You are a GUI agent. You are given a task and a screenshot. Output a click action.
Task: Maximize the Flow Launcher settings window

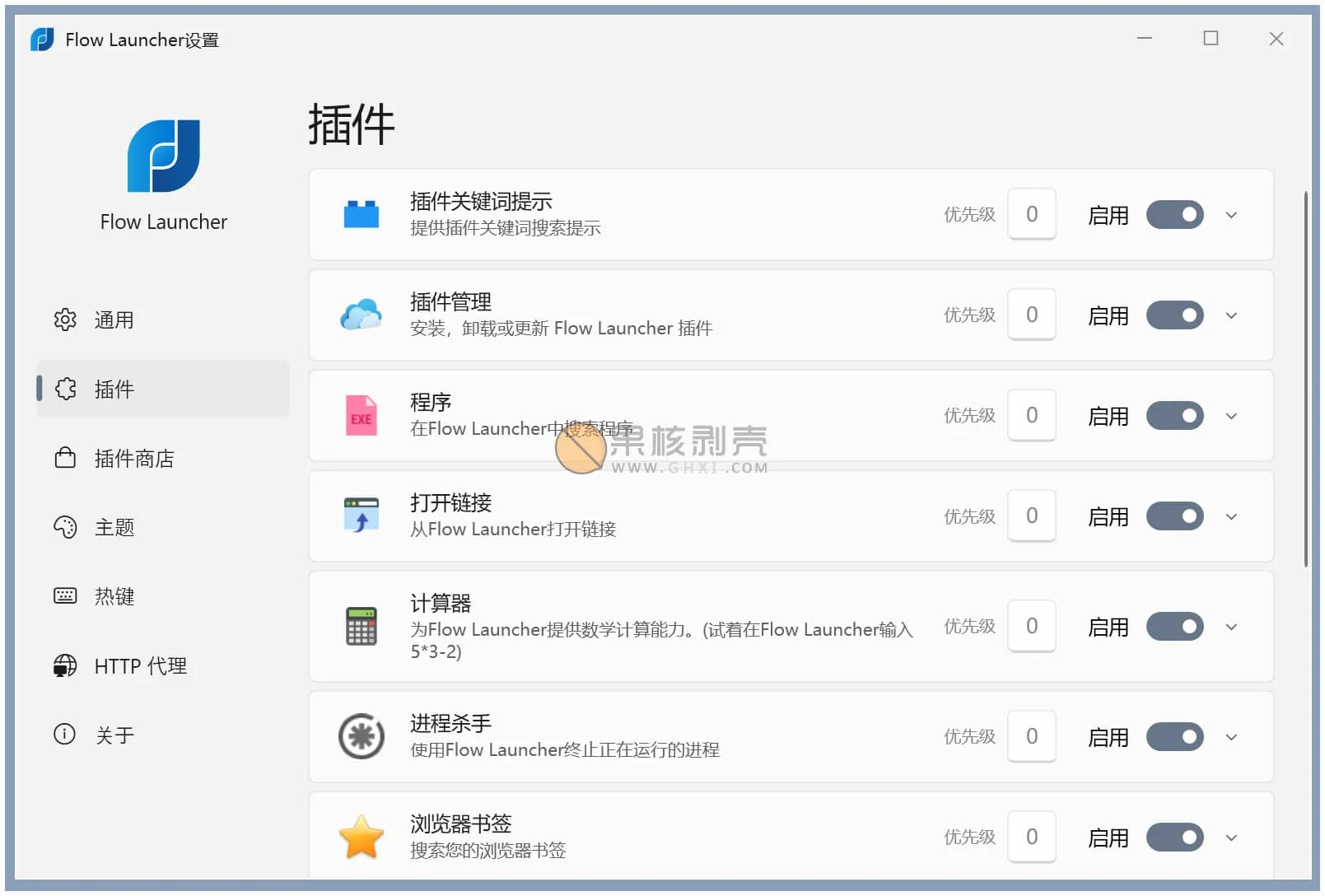pyautogui.click(x=1211, y=39)
